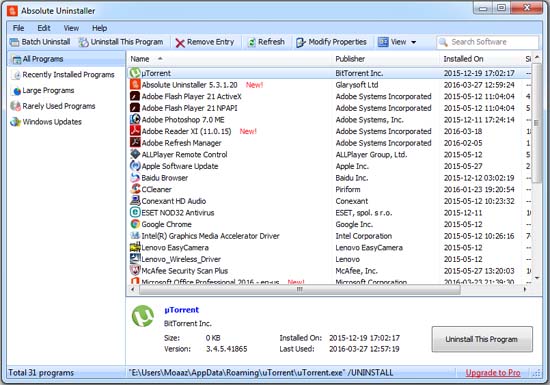
Task: Click the Total 31 programs status text
Action: (41, 373)
